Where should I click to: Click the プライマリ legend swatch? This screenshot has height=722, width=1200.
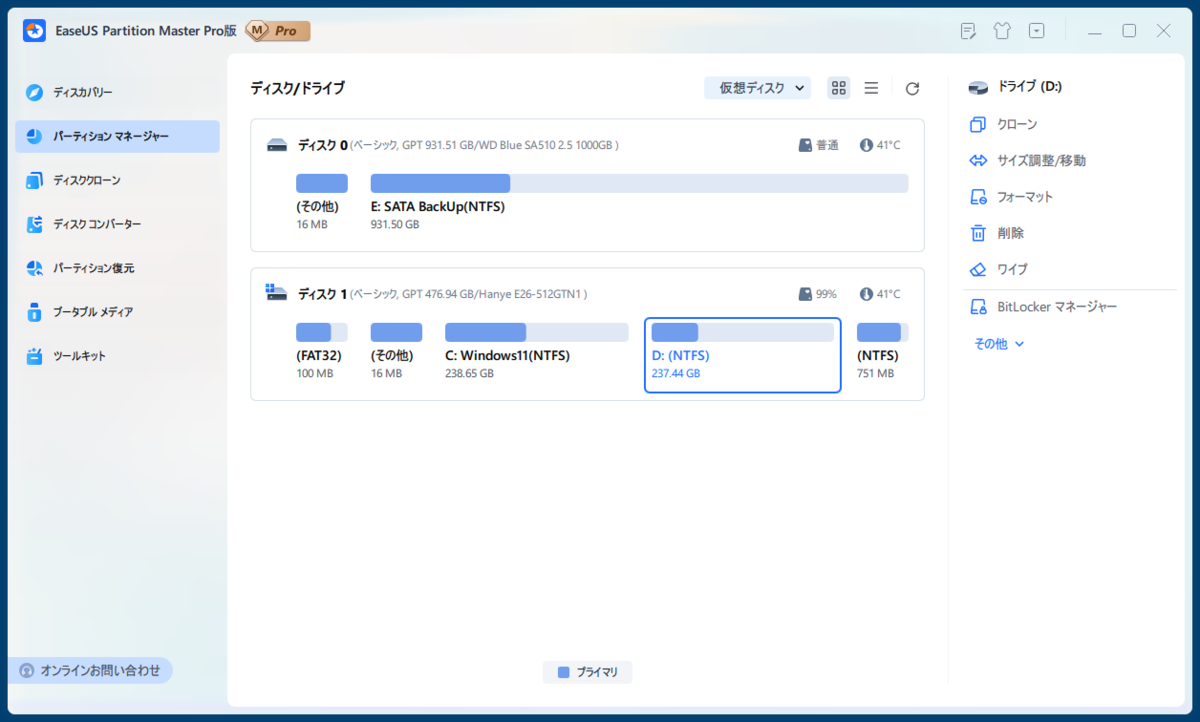[x=563, y=672]
